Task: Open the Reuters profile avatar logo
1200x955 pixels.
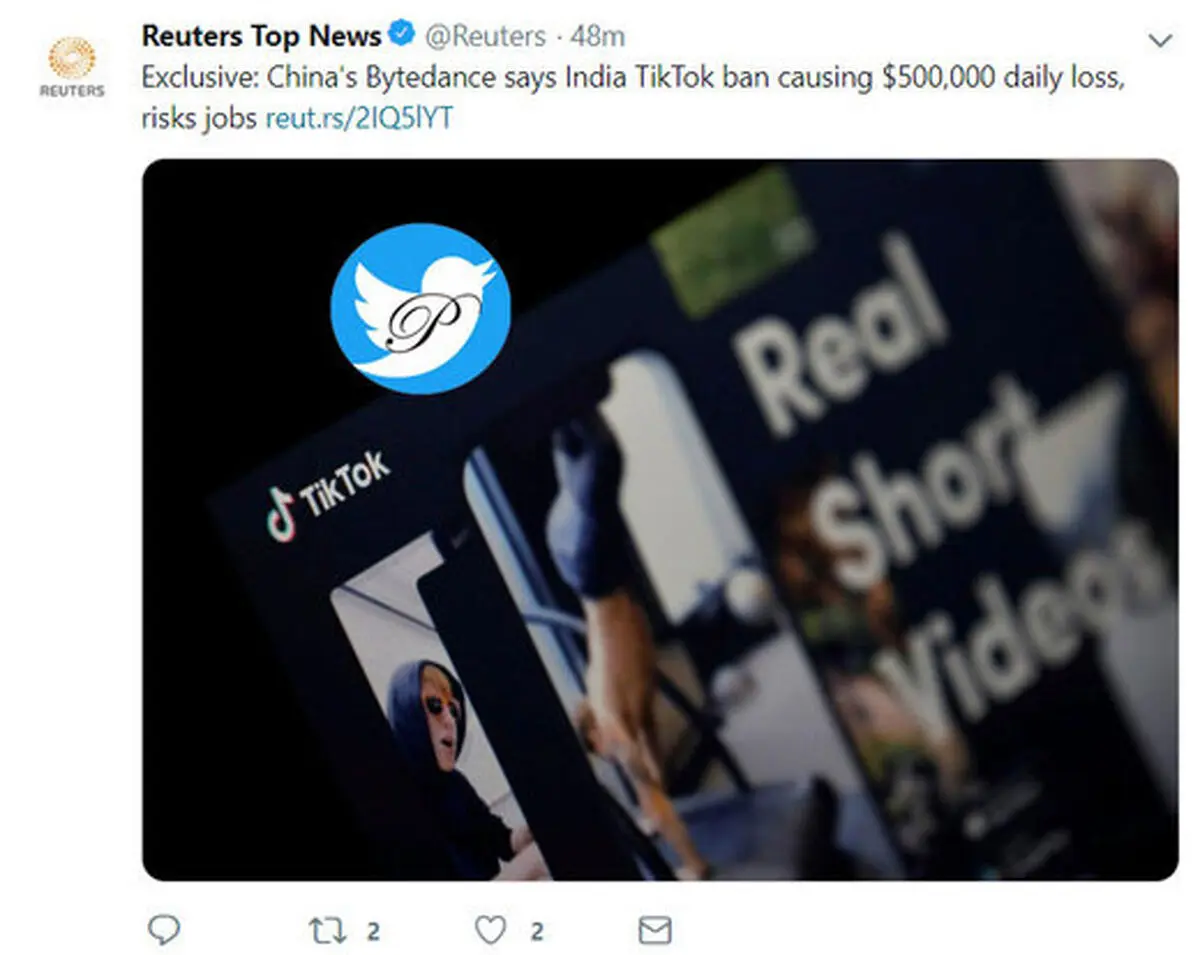Action: [x=72, y=58]
